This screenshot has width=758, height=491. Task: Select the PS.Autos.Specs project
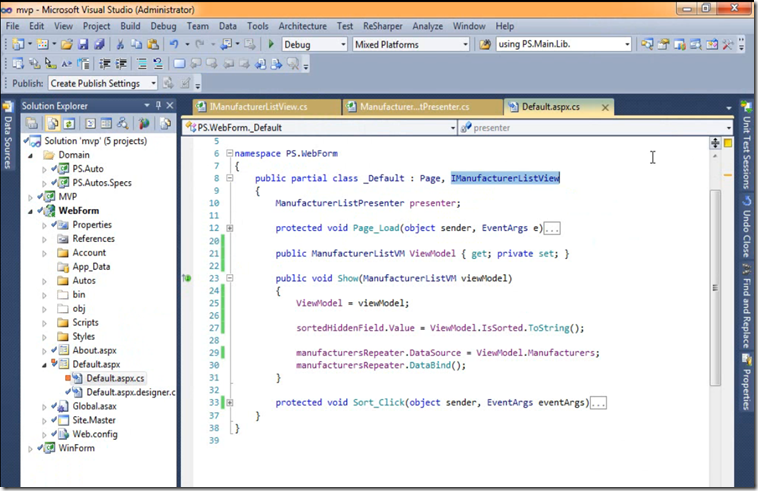tap(102, 183)
